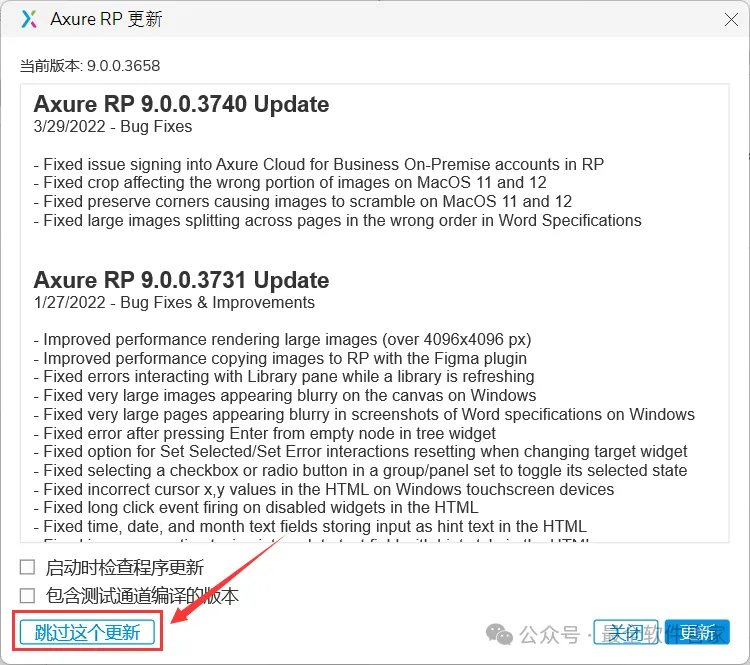The width and height of the screenshot is (750, 665).
Task: Click the 3/29/2022 - Bug Fixes line
Action: click(x=113, y=126)
